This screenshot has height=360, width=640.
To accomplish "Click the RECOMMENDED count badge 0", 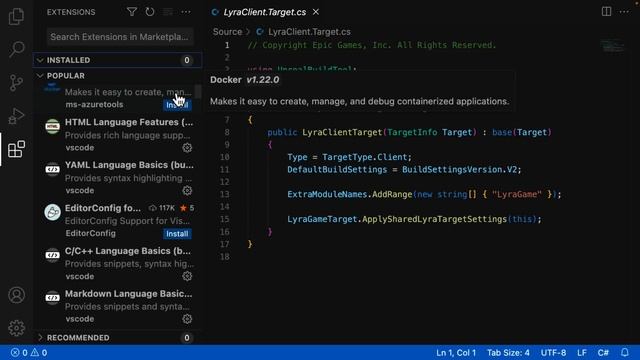I will point(187,338).
